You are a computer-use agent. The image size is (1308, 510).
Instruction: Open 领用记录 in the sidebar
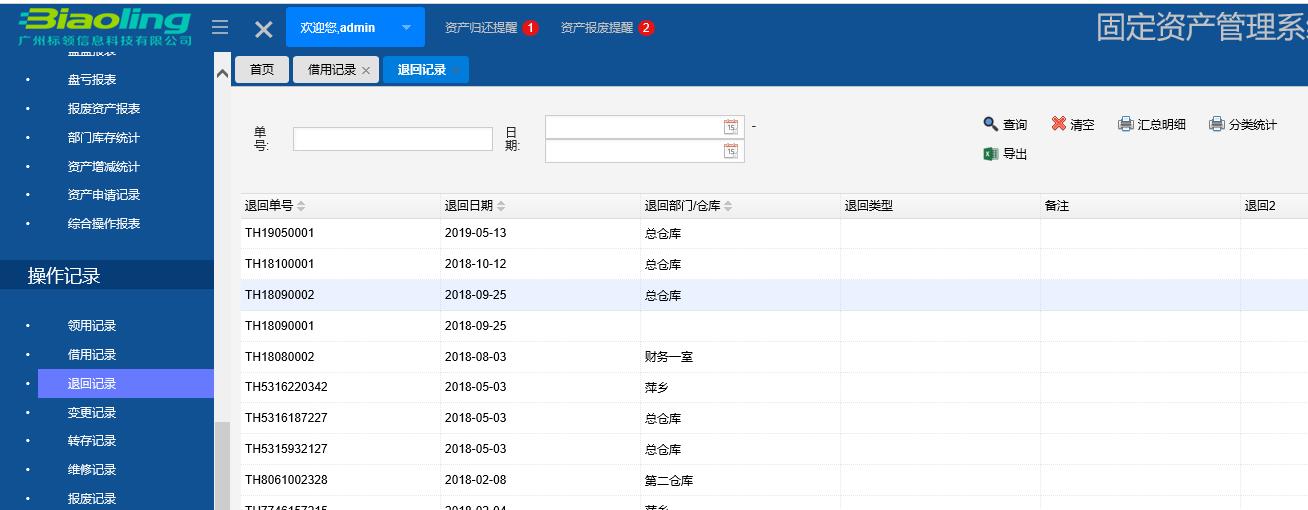click(x=92, y=326)
